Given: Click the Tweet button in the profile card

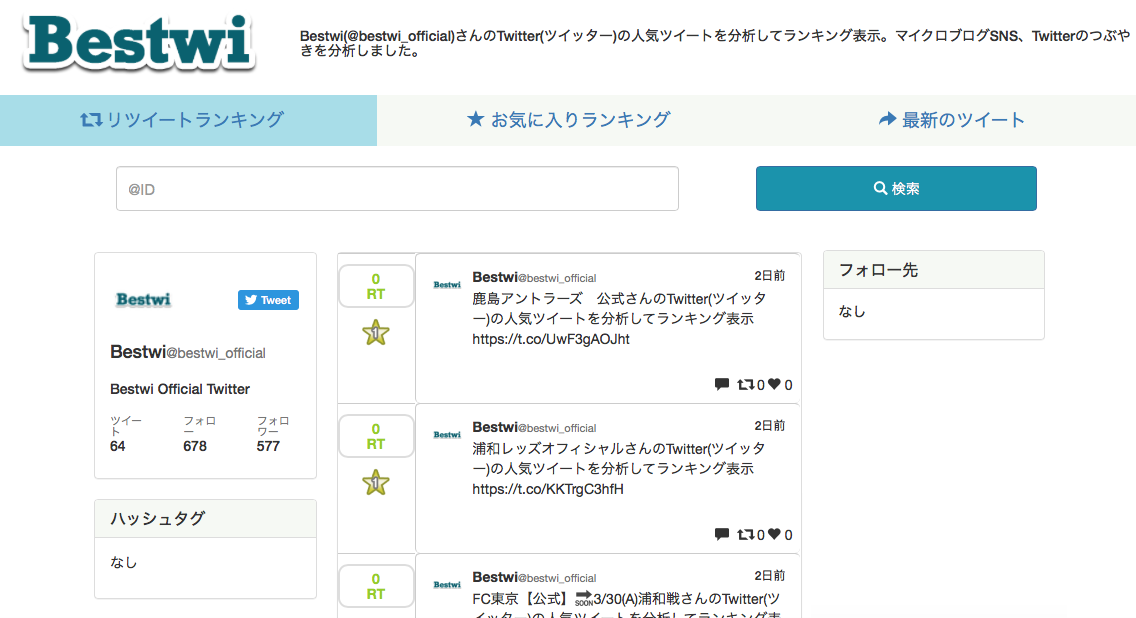Looking at the screenshot, I should point(268,299).
